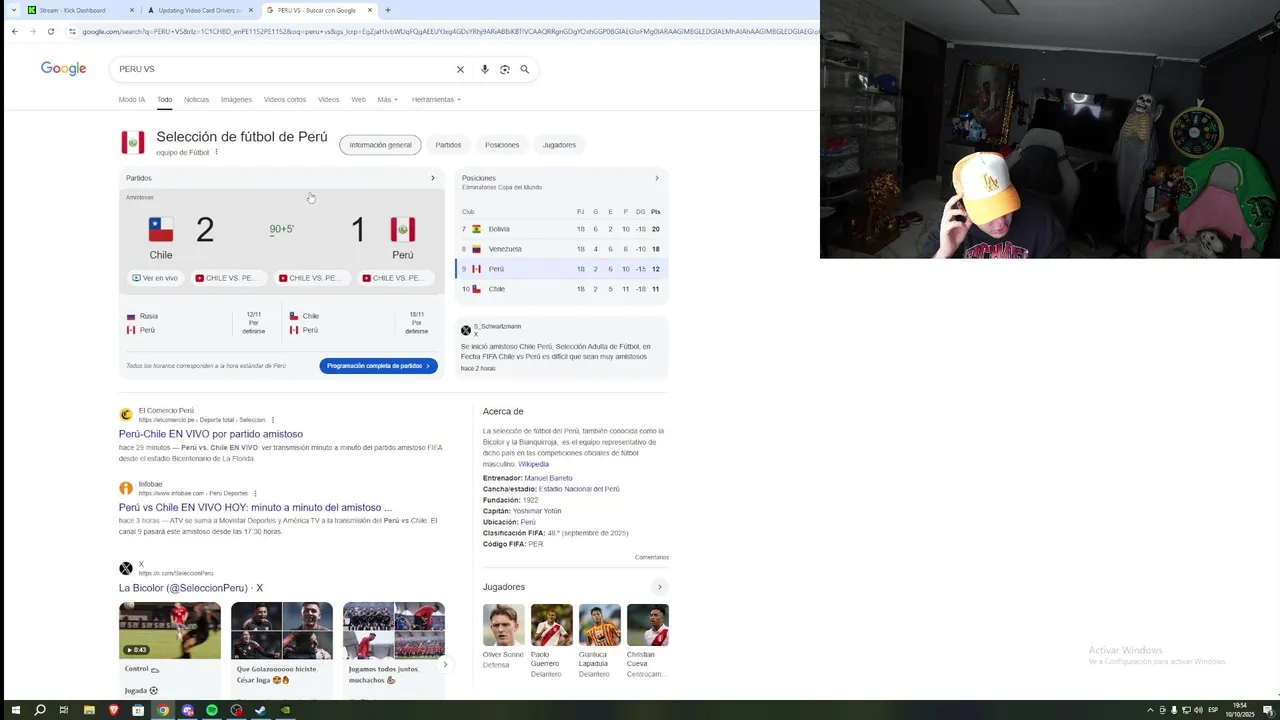Open Comentarios feedback link
The height and width of the screenshot is (720, 1280).
coord(651,557)
